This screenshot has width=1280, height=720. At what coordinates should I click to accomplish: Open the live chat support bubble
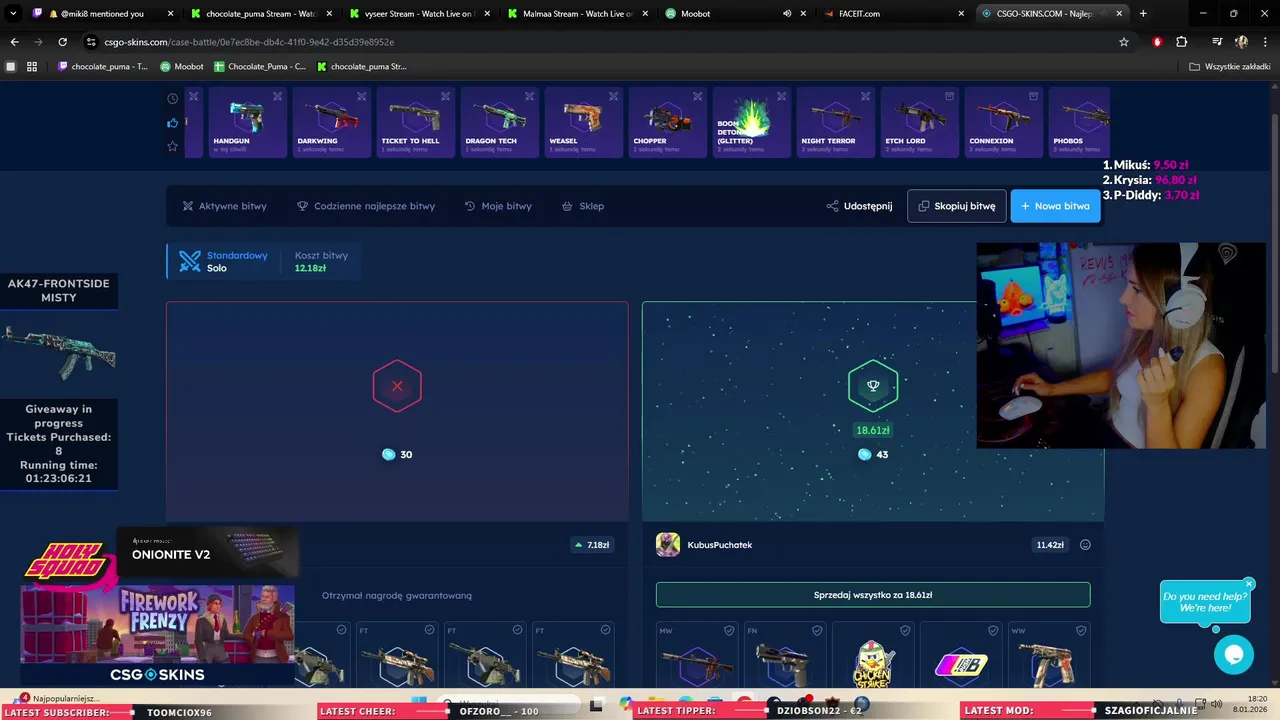coord(1233,655)
